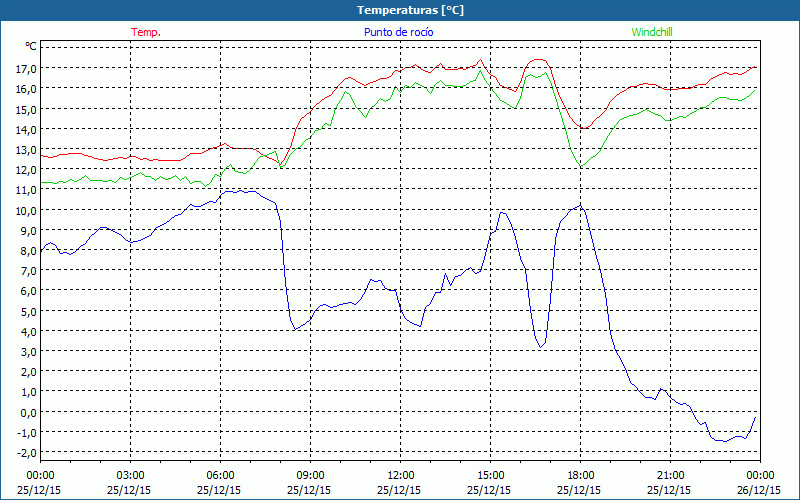
Task: Click the 8,0 y-axis value
Action: click(30, 251)
